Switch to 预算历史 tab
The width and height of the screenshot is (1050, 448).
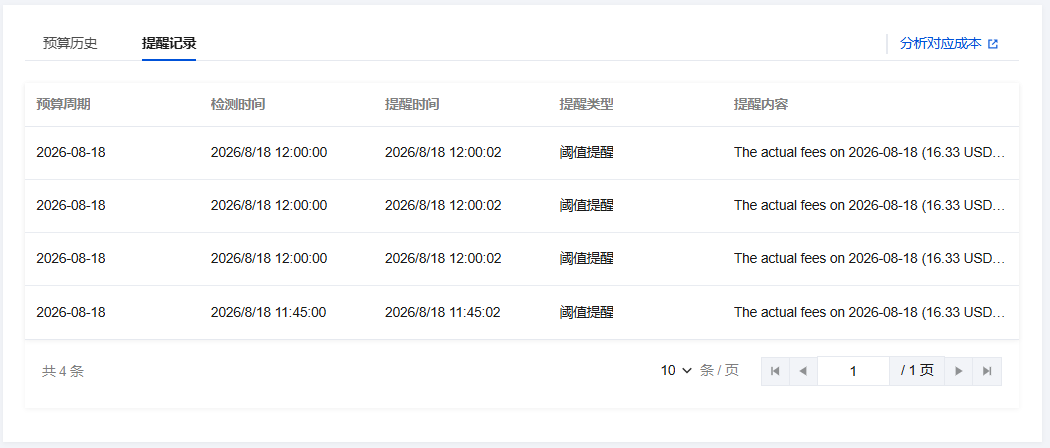pos(70,44)
